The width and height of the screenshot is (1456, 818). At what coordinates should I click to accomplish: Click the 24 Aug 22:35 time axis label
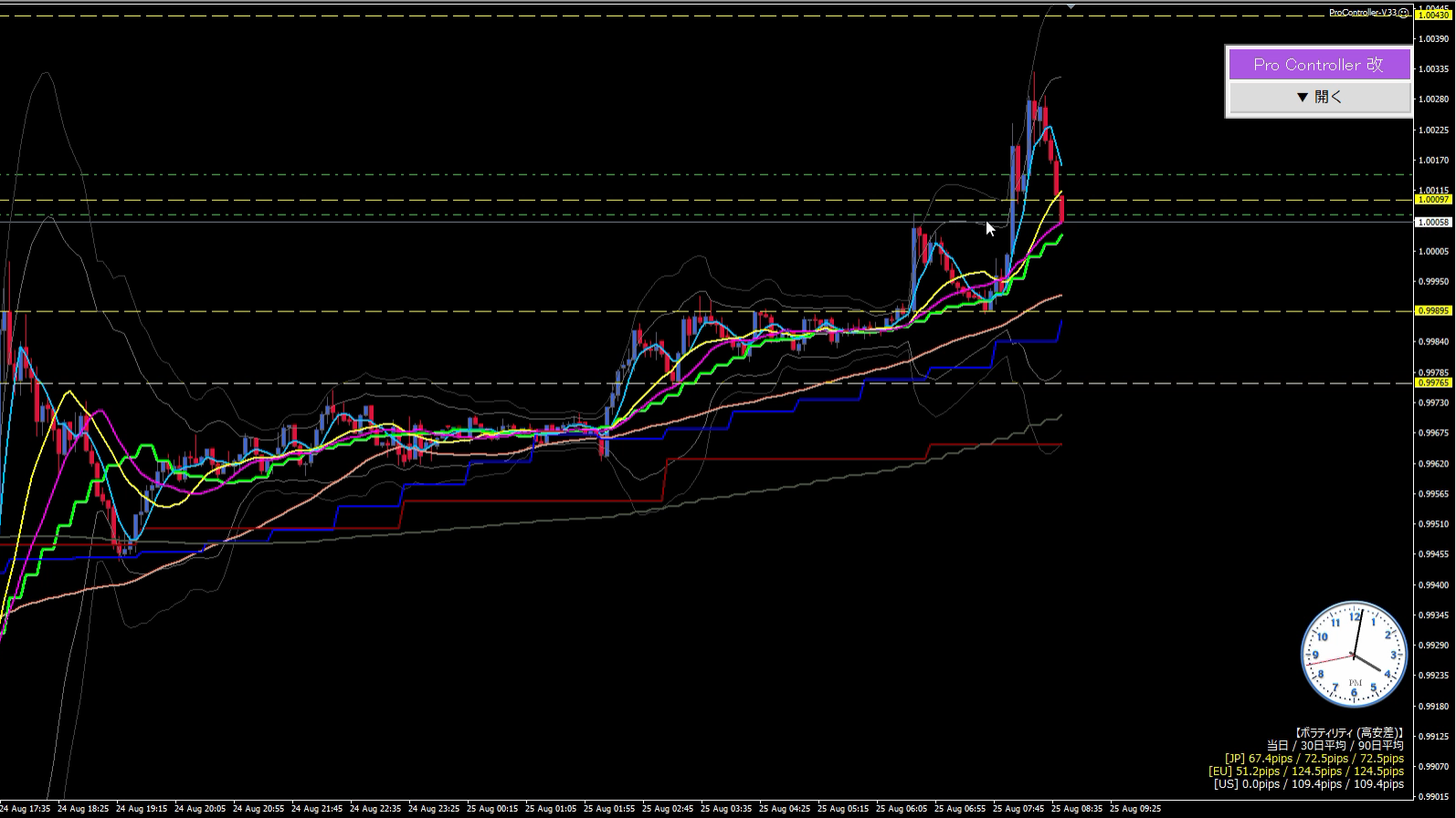tap(375, 809)
